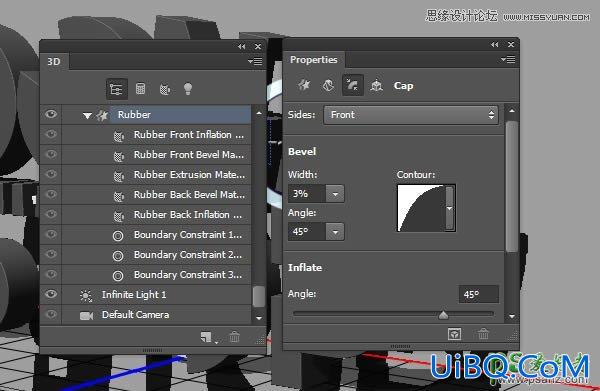Click the Inflate Angle slider handle
This screenshot has height=391, width=600.
(443, 315)
